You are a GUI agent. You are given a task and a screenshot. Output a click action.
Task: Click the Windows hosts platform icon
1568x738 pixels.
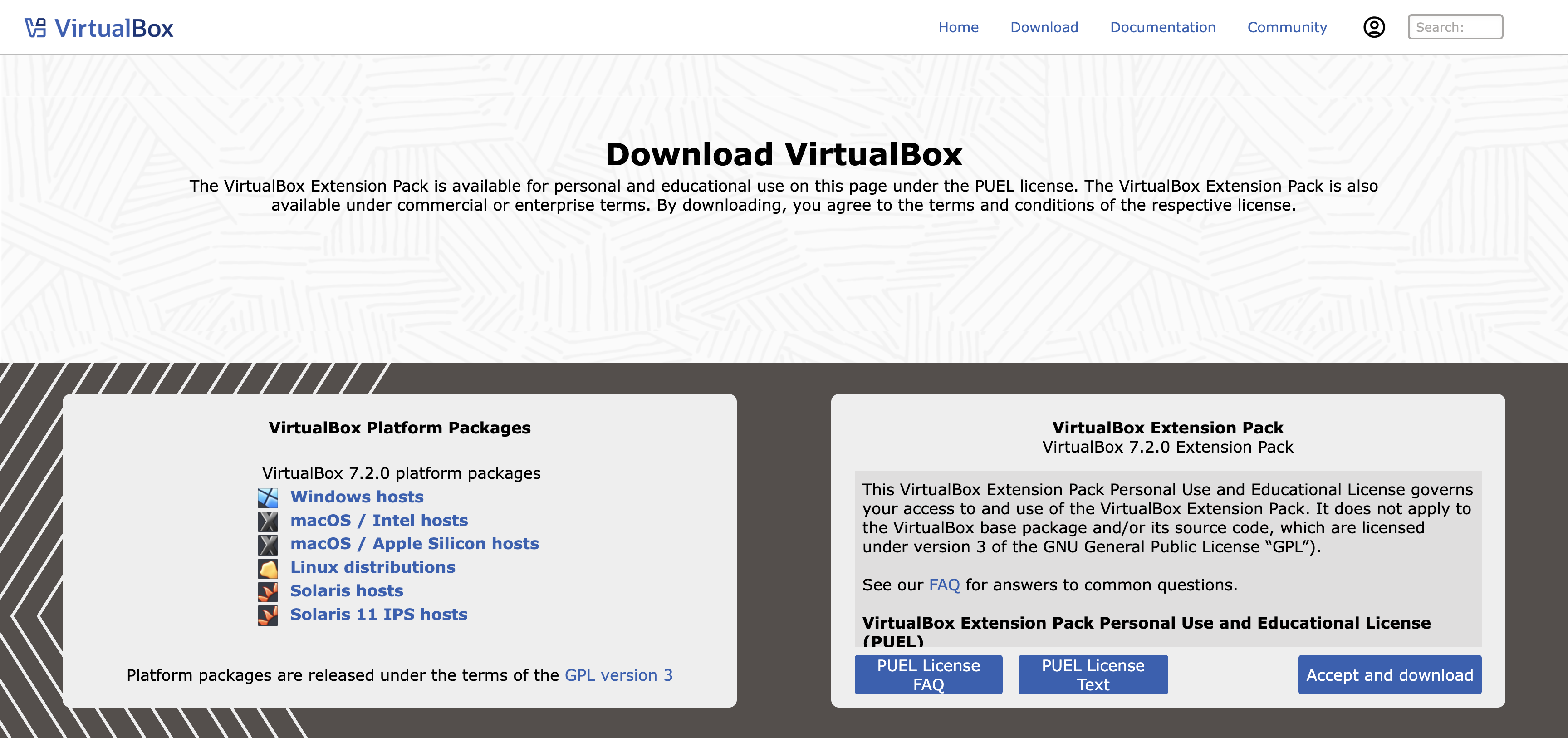[x=268, y=497]
